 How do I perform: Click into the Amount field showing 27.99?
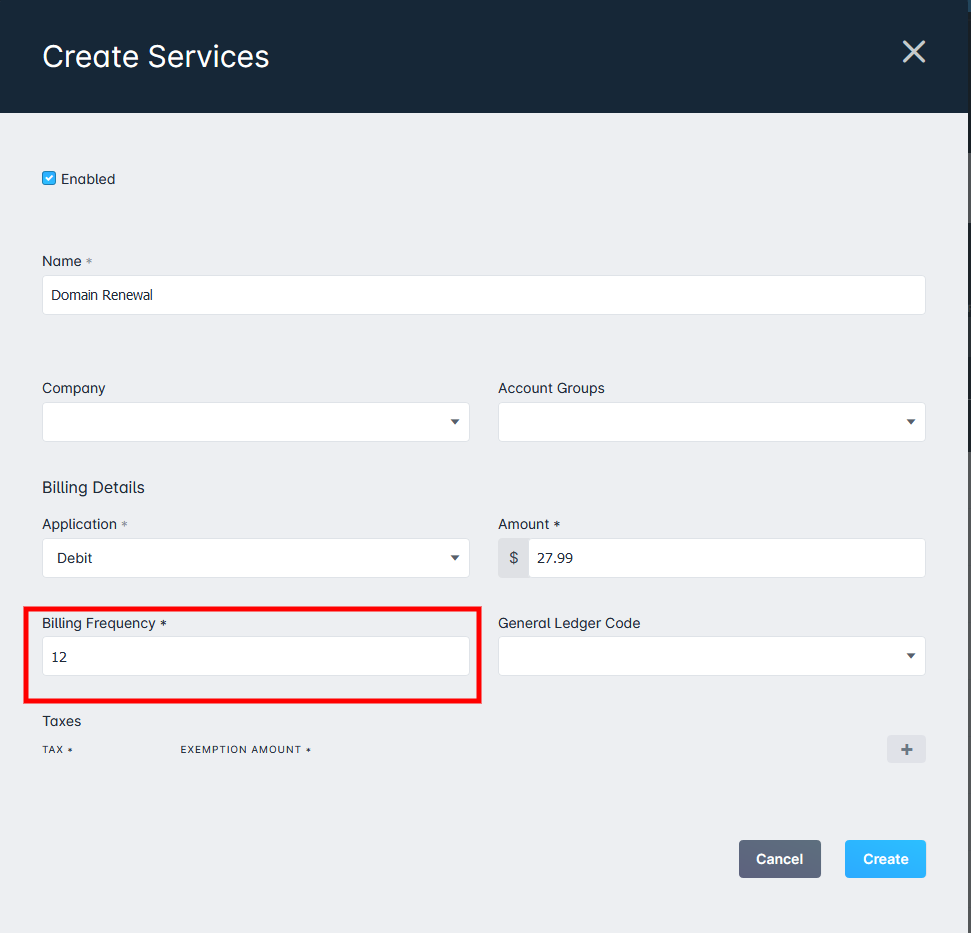pyautogui.click(x=727, y=558)
